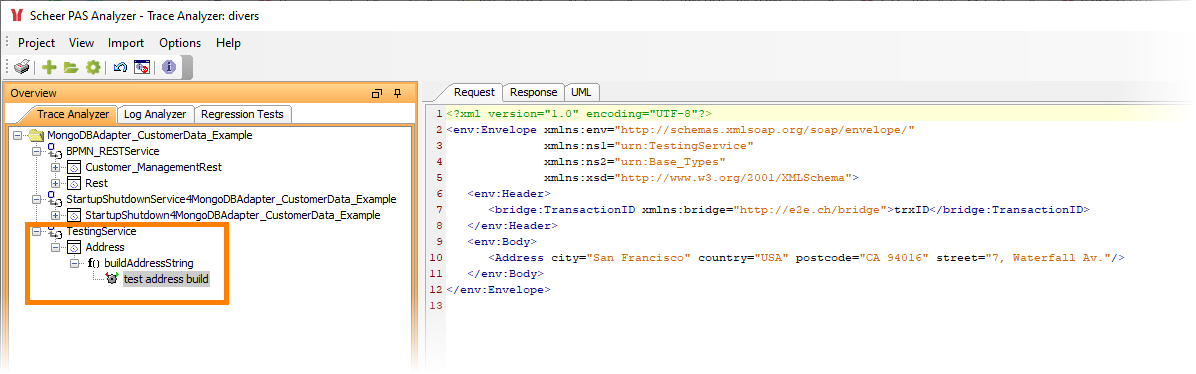
Task: Click line number 13 in the editor gutter
Action: click(x=436, y=305)
